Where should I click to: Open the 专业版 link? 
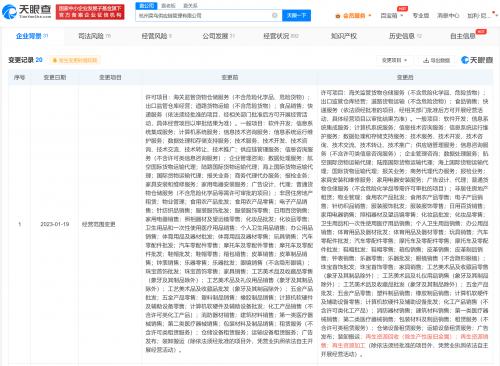click(x=421, y=16)
